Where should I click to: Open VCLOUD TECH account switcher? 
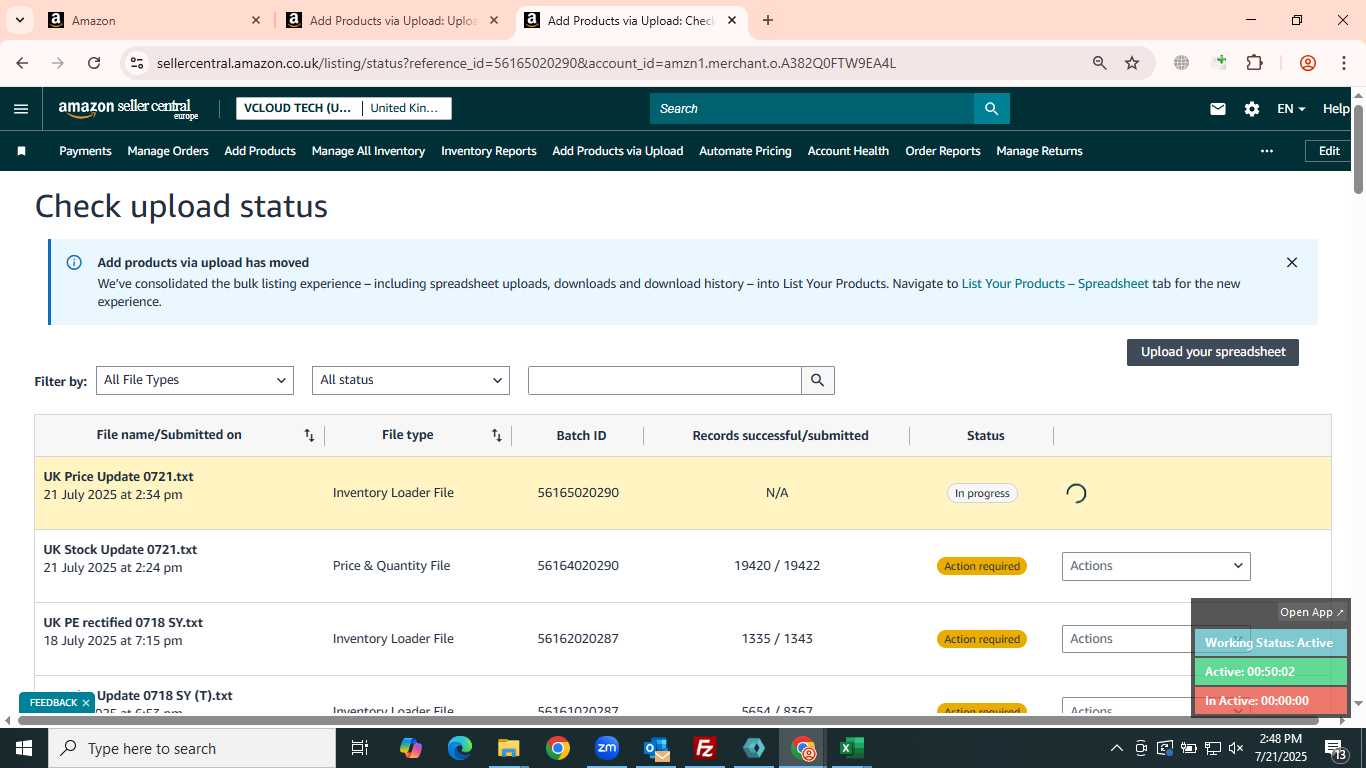[x=298, y=108]
